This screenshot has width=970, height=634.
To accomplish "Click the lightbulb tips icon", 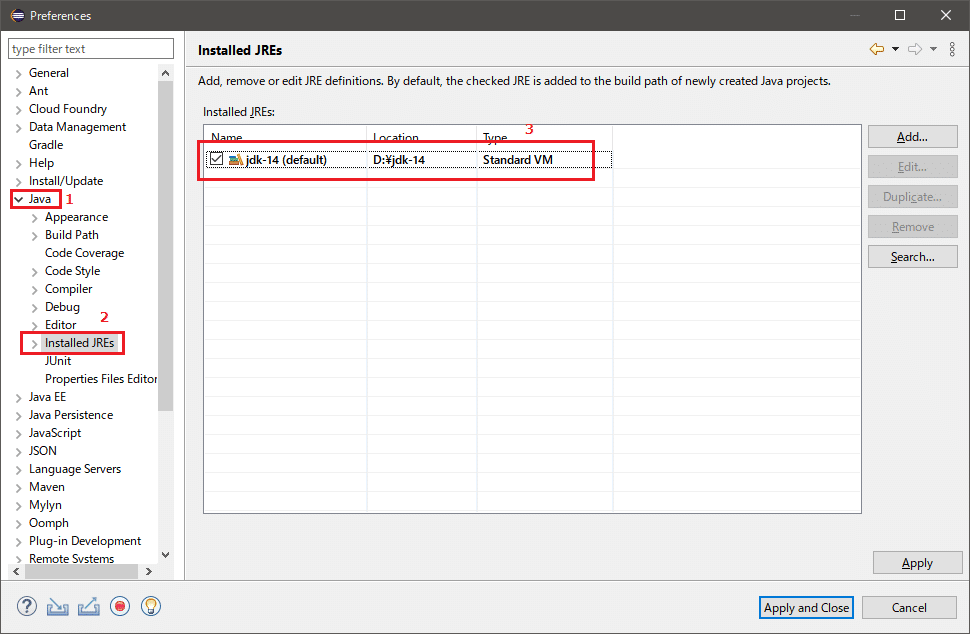I will click(x=151, y=606).
